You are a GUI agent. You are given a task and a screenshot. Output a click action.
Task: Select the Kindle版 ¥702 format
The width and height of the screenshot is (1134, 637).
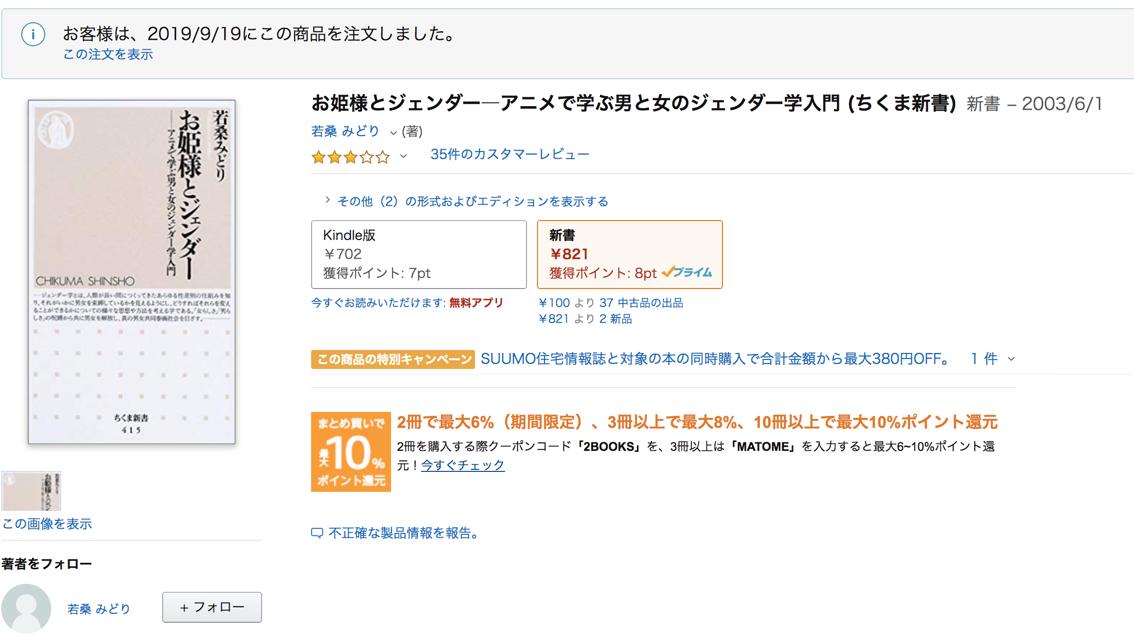click(419, 255)
